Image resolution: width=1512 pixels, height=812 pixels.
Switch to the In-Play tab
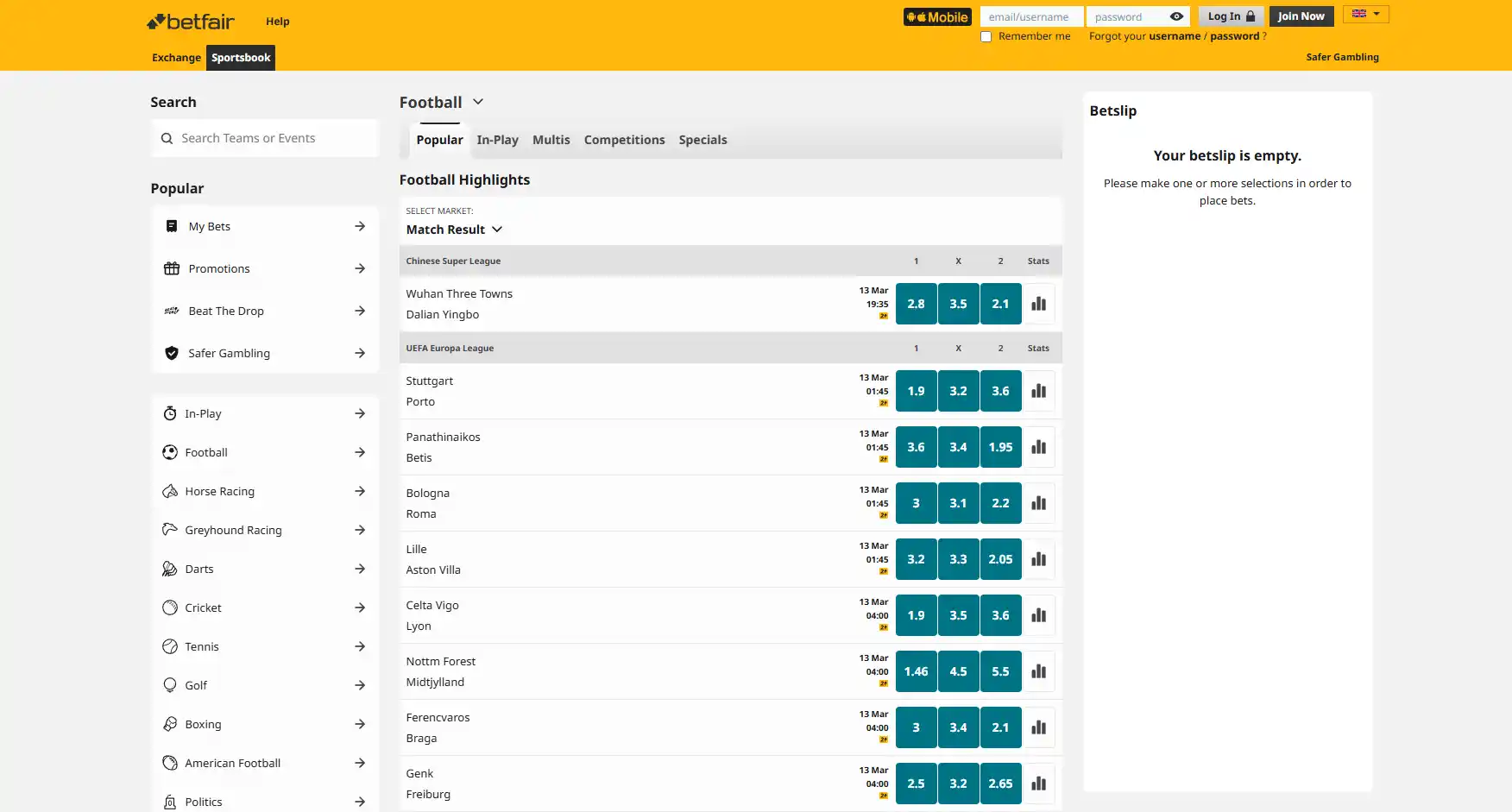point(498,140)
